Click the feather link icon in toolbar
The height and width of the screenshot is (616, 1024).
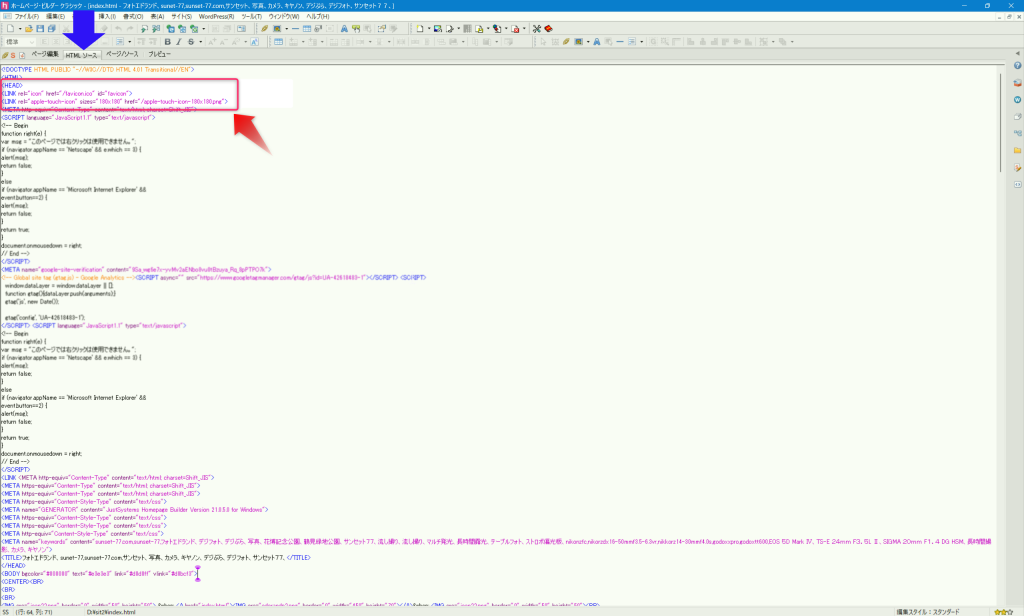[x=264, y=29]
